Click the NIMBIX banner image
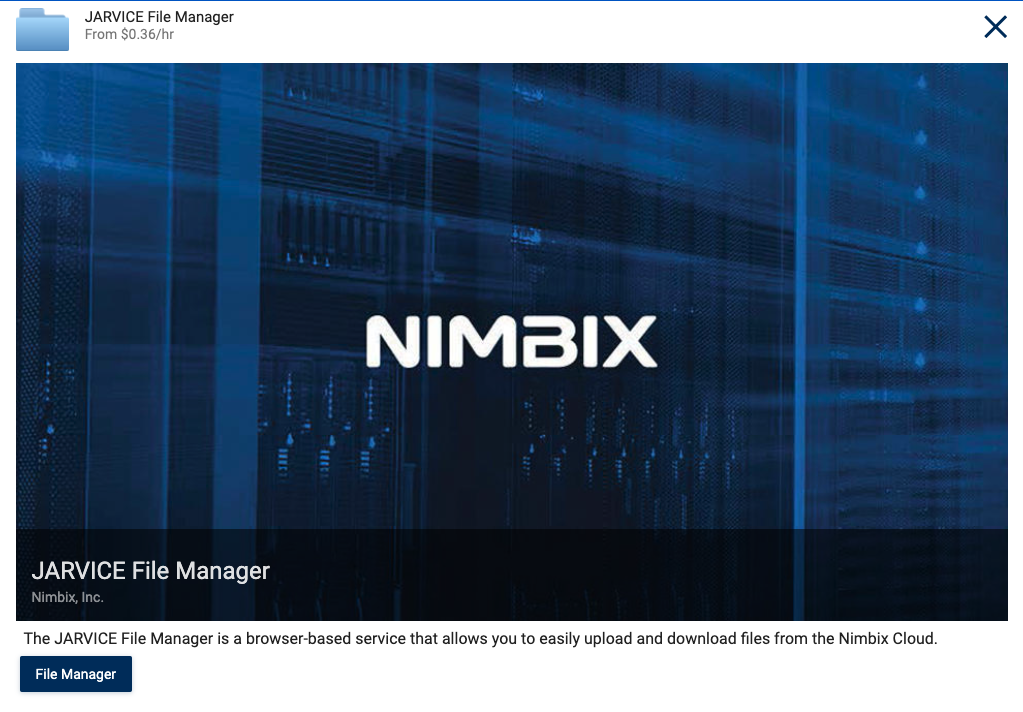Viewport: 1023px width, 712px height. [x=512, y=341]
